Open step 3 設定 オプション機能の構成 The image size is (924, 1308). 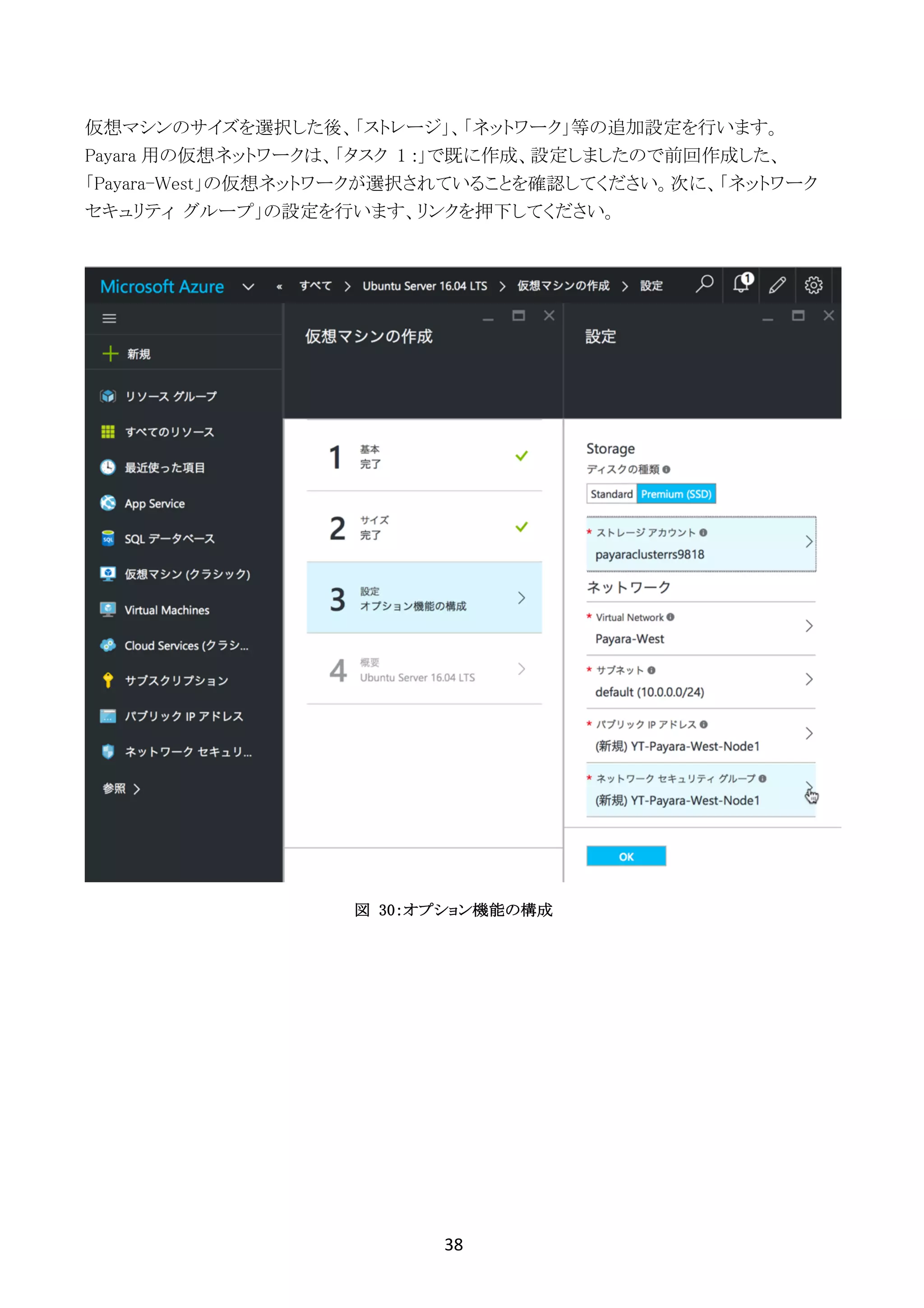424,598
